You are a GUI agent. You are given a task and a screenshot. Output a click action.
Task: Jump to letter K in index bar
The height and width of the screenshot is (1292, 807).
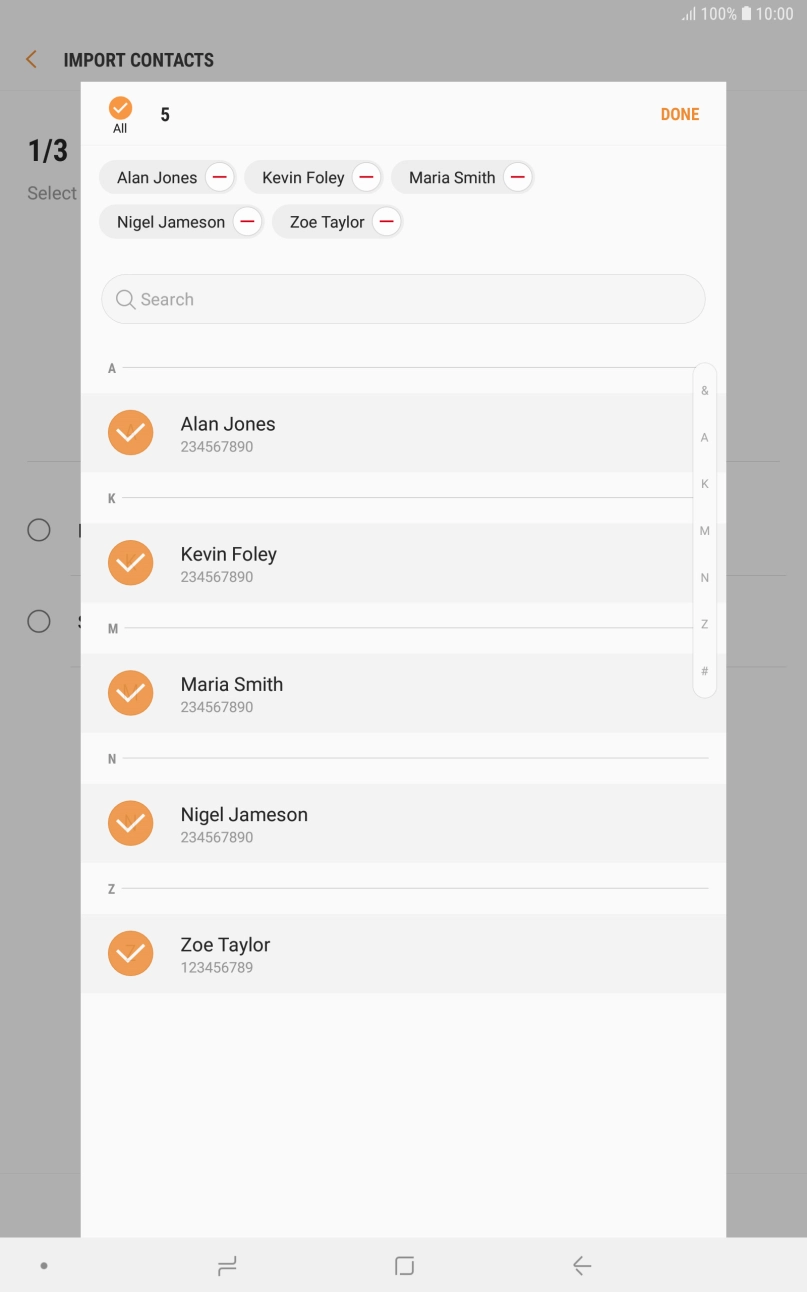click(705, 484)
